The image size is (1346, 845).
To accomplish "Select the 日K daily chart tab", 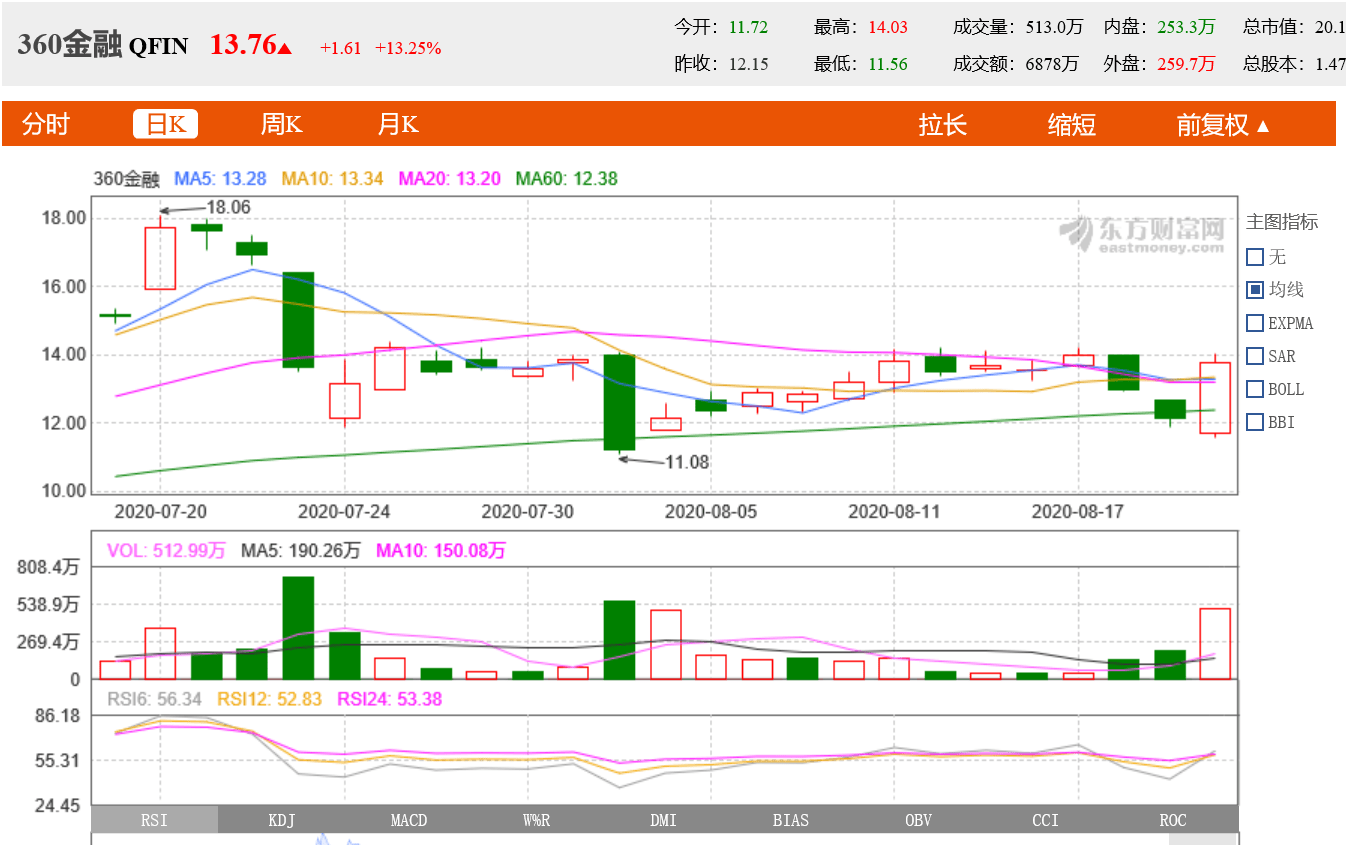I will (x=165, y=124).
